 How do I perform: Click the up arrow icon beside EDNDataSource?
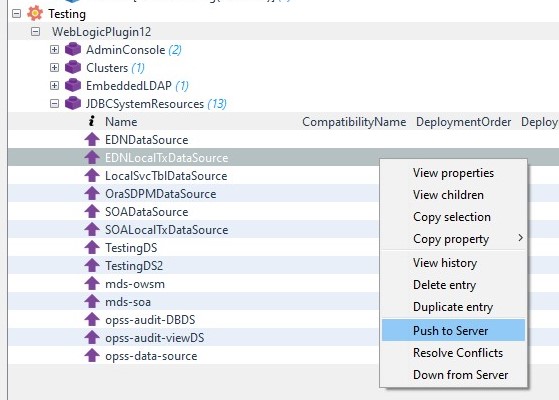pos(92,139)
